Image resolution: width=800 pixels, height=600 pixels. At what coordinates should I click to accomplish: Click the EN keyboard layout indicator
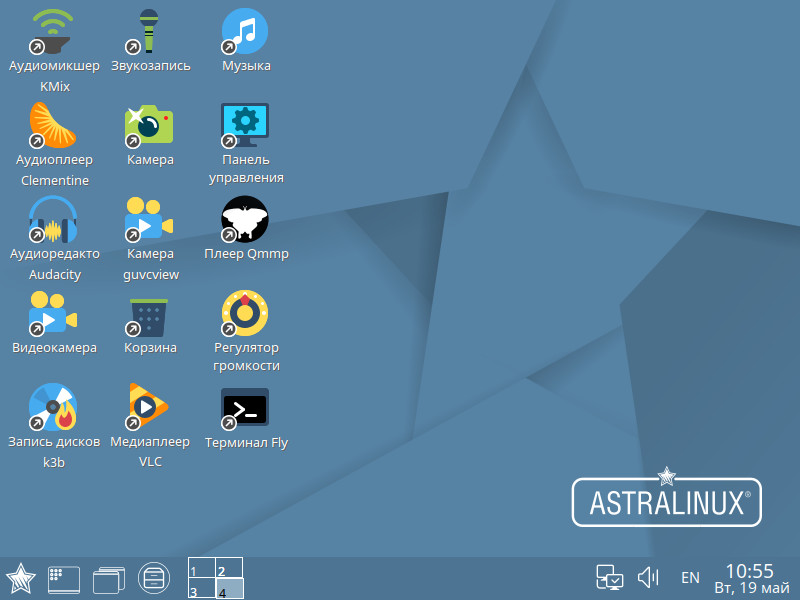690,578
